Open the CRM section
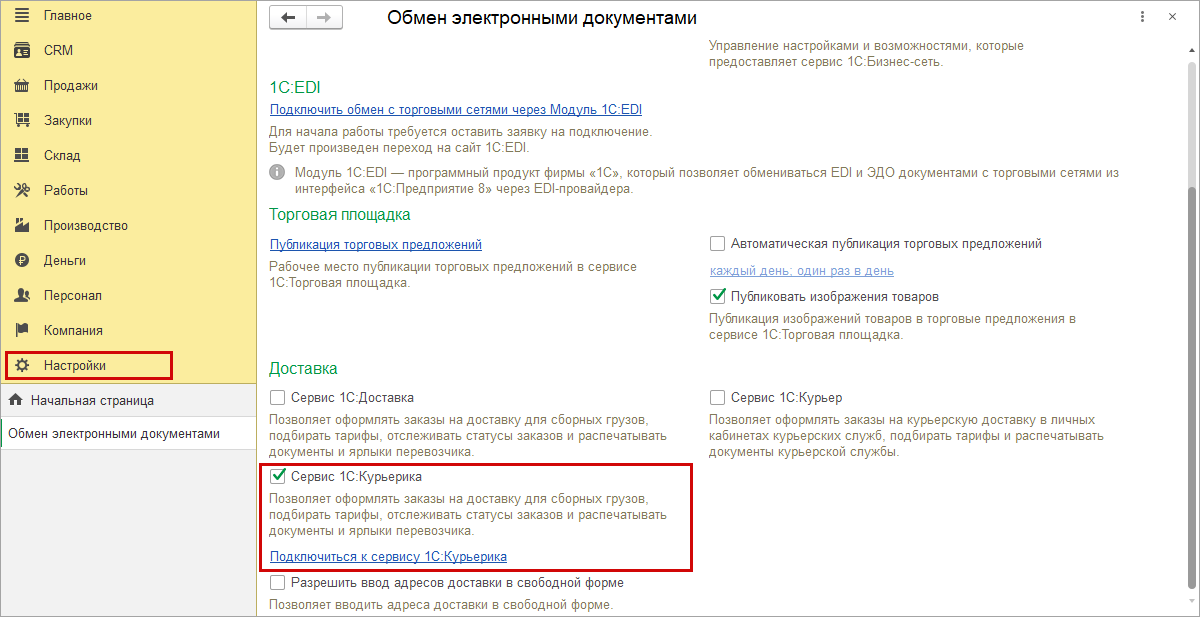This screenshot has width=1200, height=617. coord(128,50)
